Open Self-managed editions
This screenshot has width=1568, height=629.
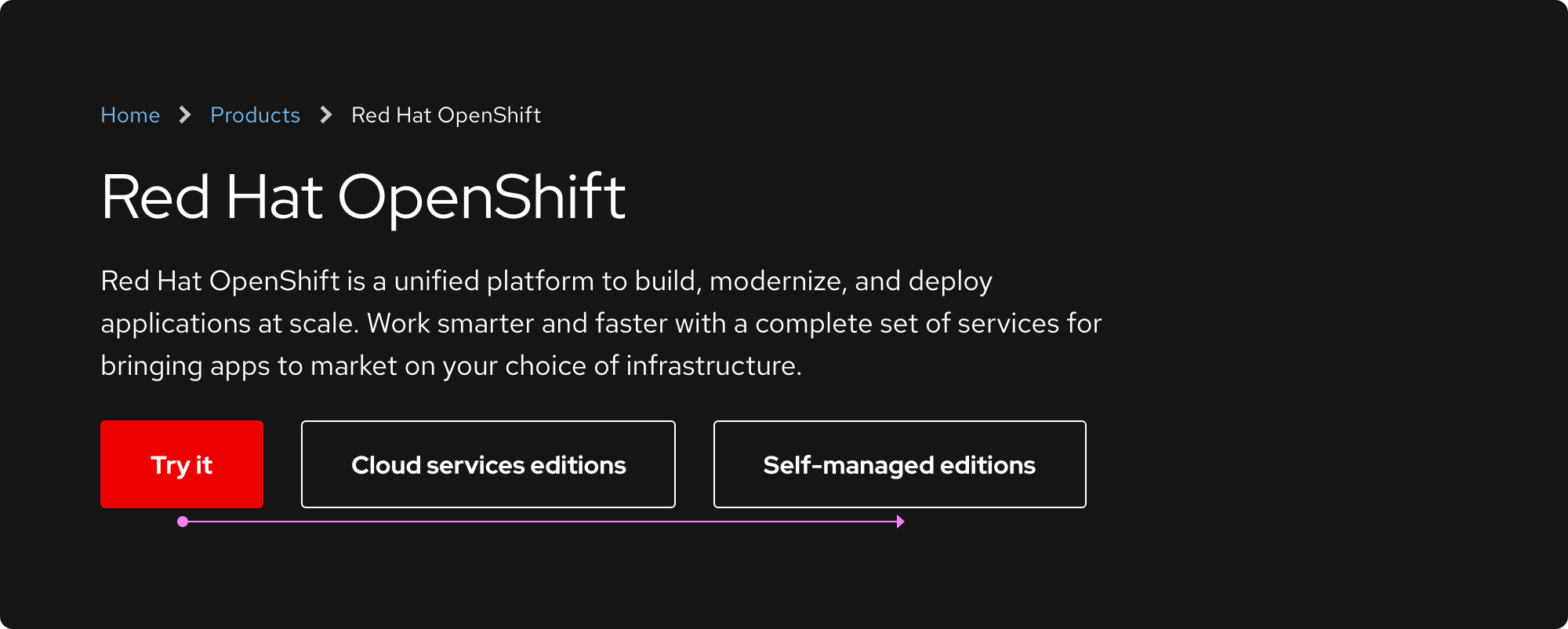click(899, 464)
